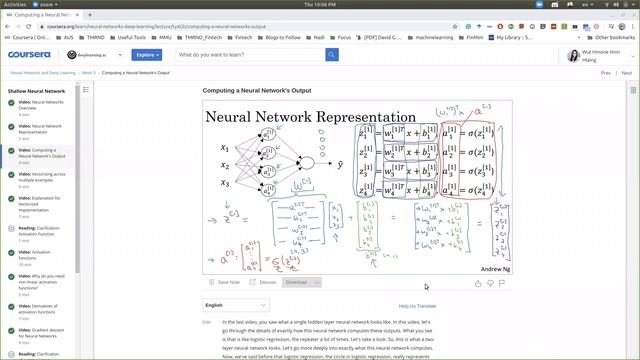Open the [PDF] David G... bookmark

[378, 38]
